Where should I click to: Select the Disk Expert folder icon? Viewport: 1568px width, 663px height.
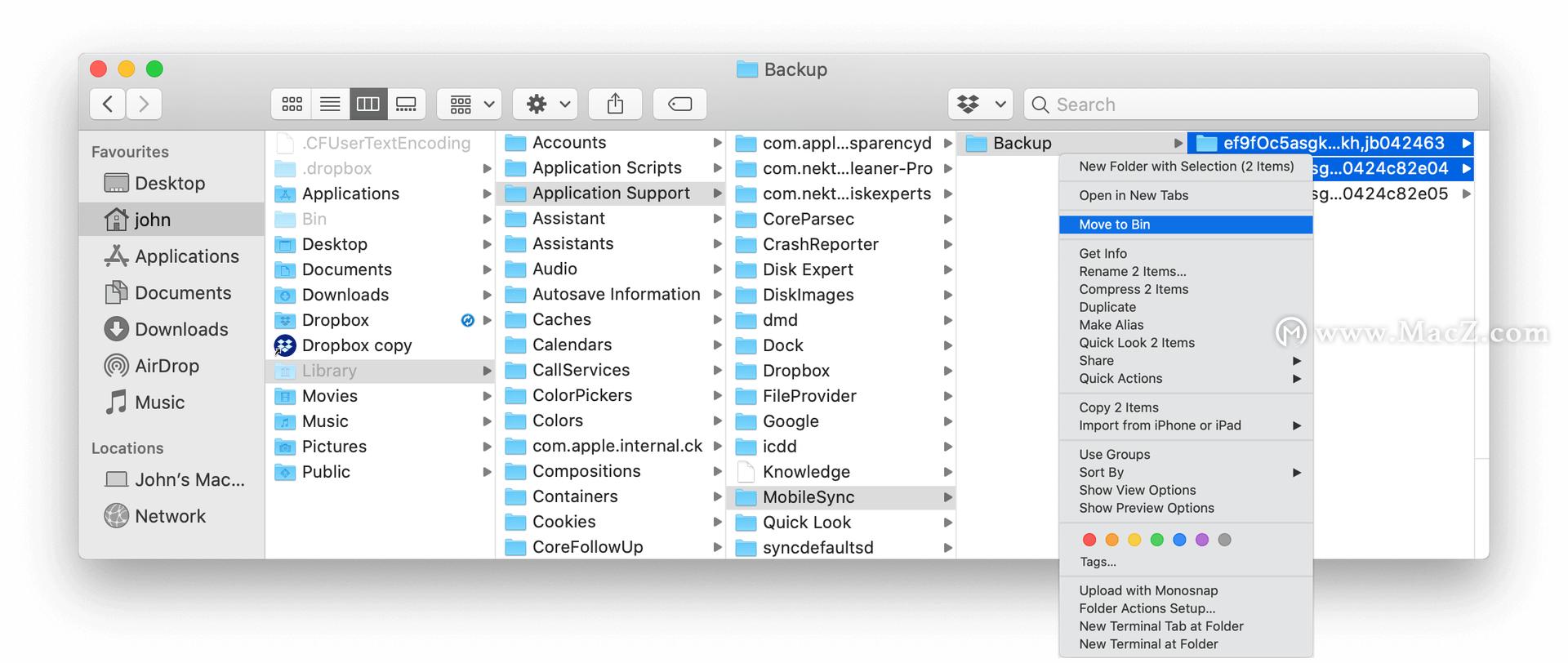tap(746, 270)
